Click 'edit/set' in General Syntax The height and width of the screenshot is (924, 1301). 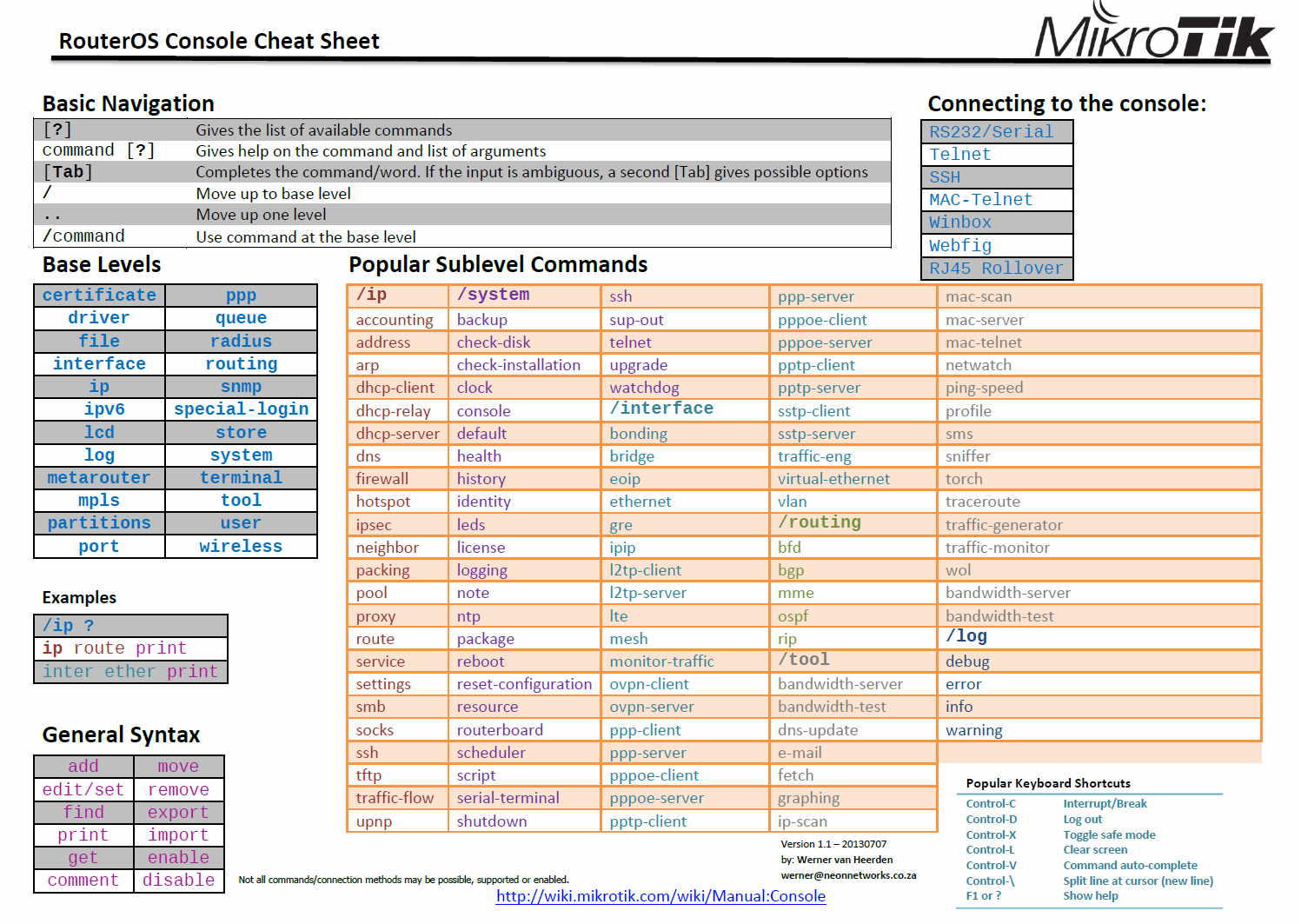[83, 789]
